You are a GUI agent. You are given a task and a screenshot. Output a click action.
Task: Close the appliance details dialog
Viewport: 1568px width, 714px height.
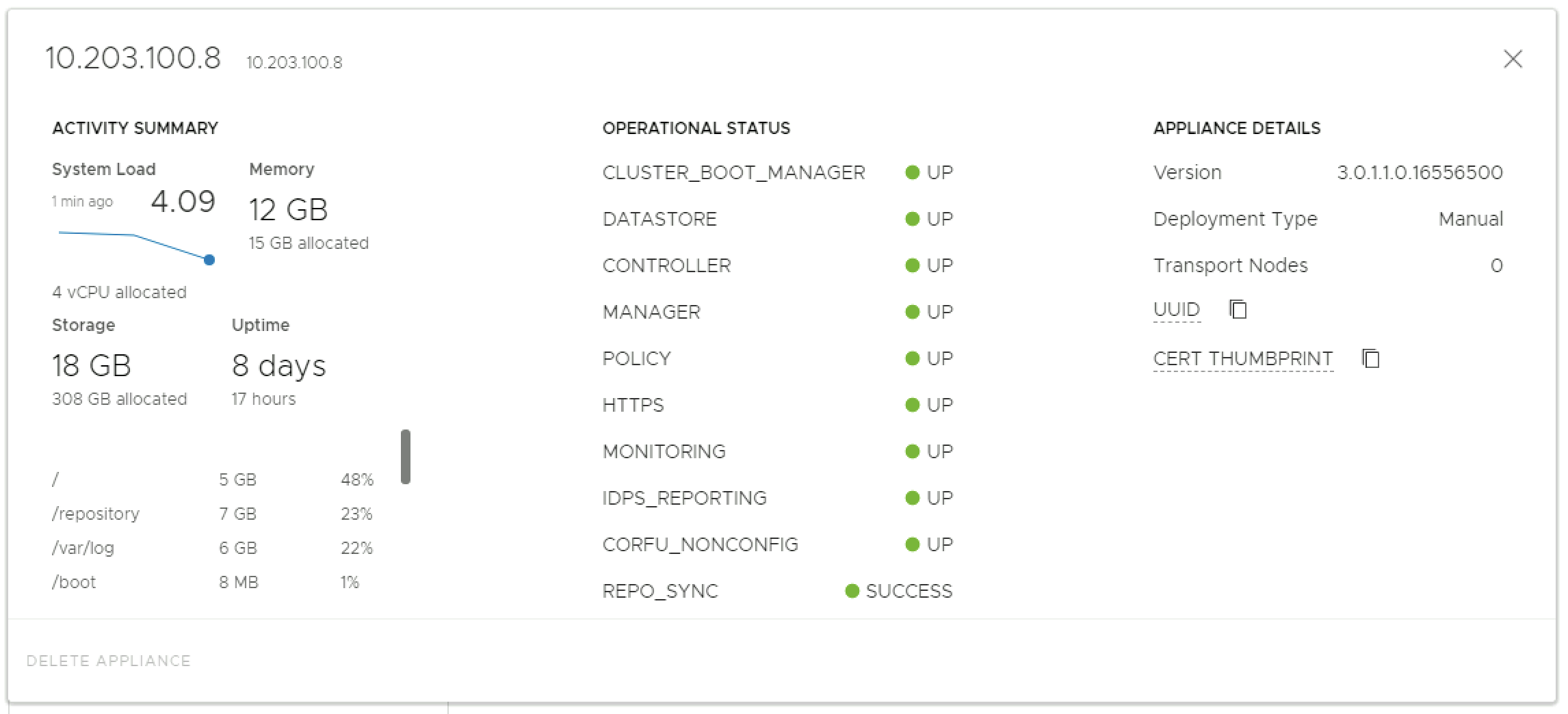tap(1513, 59)
